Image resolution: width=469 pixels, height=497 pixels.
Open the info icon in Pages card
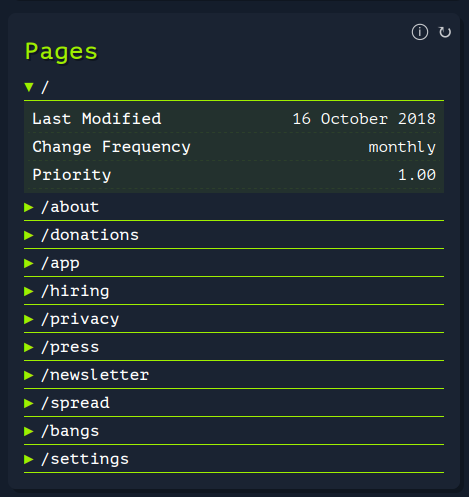pos(420,32)
